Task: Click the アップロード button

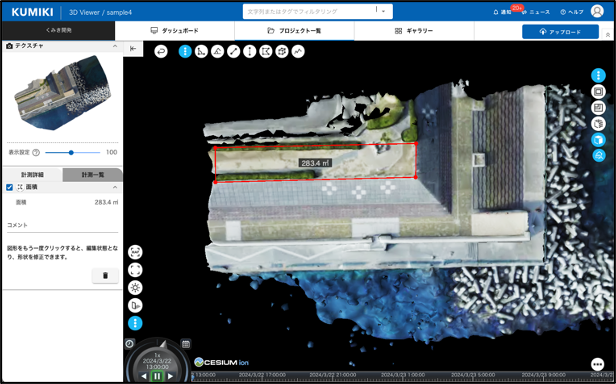Action: point(560,32)
